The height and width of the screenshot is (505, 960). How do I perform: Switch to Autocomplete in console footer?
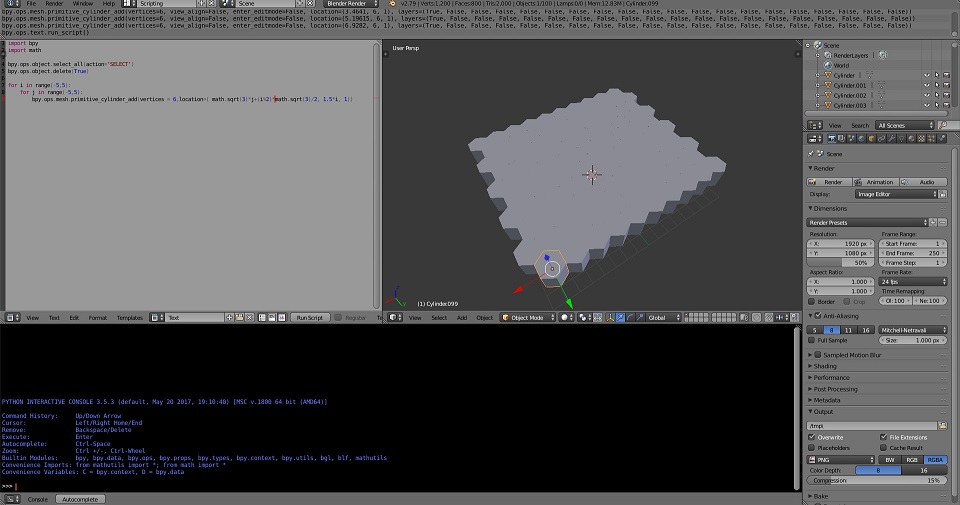pos(80,499)
